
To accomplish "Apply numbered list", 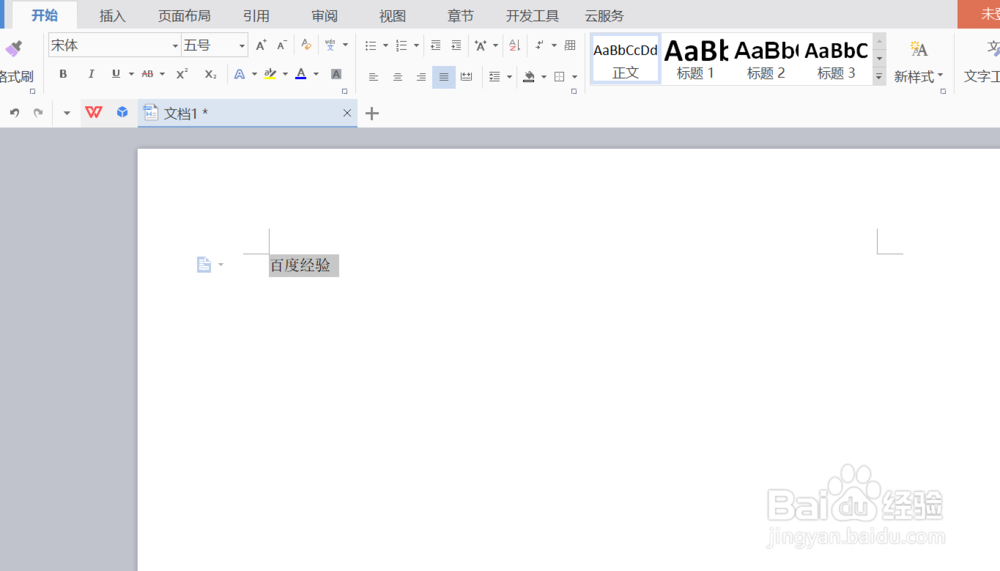I will [x=401, y=45].
